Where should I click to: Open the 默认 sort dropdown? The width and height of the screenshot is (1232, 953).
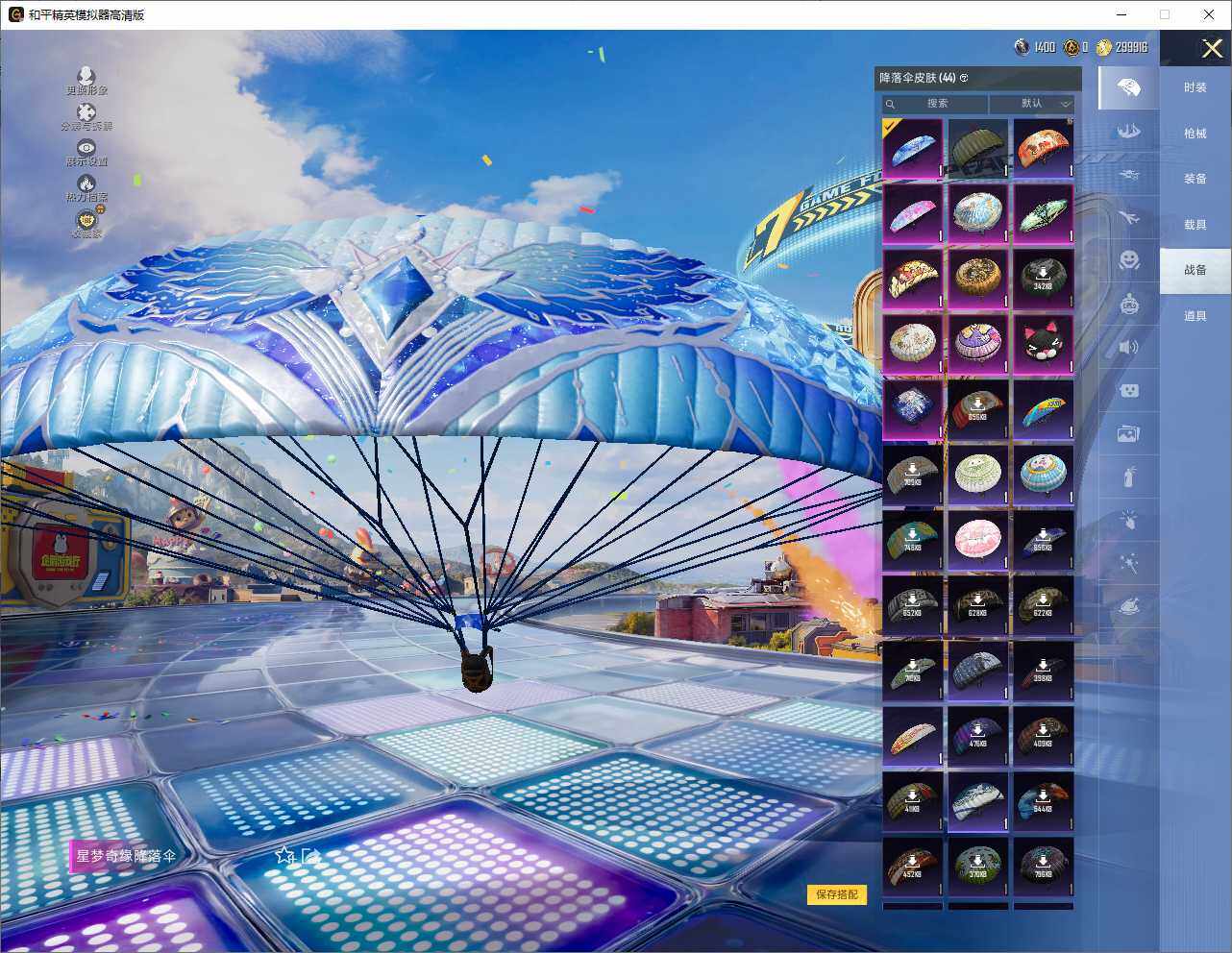tap(1032, 104)
